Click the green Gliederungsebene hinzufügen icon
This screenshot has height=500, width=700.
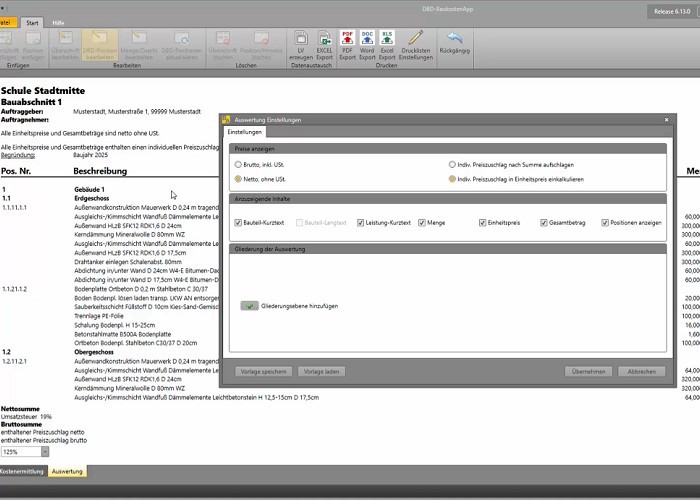pyautogui.click(x=250, y=306)
